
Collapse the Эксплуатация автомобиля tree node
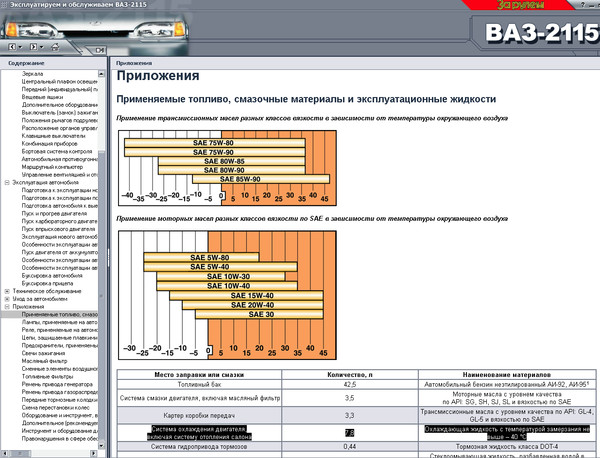6,183
